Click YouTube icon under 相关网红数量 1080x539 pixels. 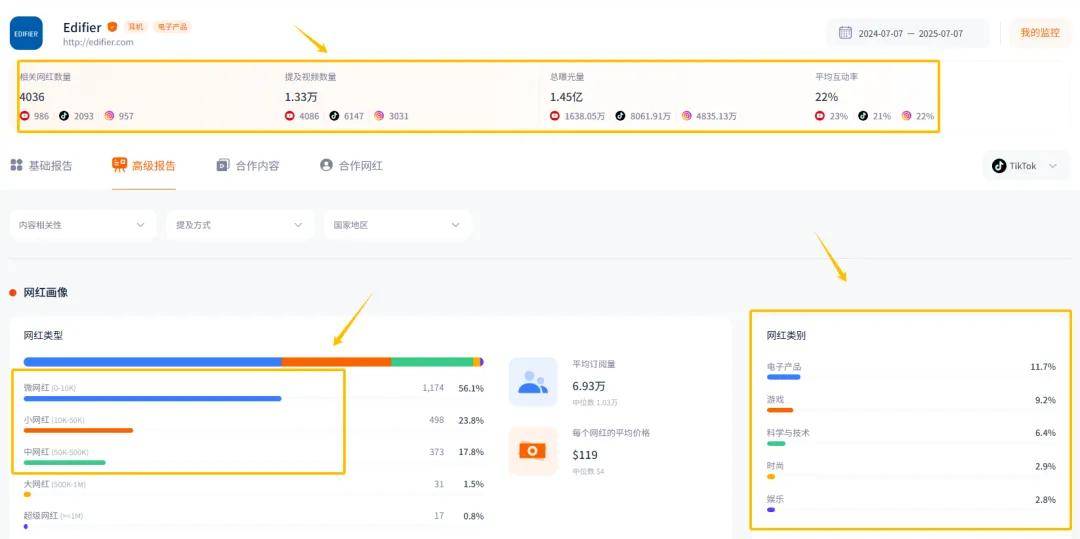(x=25, y=116)
